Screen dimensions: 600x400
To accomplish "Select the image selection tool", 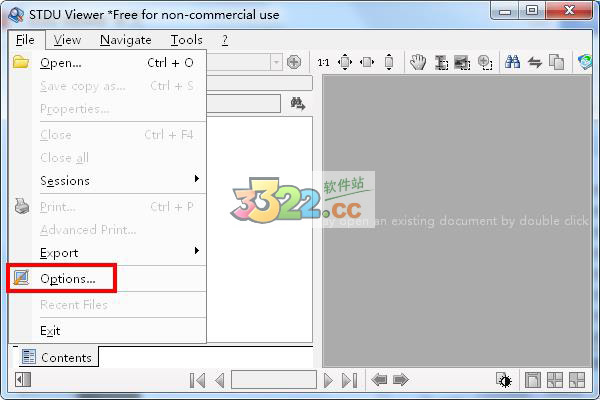I will 462,62.
